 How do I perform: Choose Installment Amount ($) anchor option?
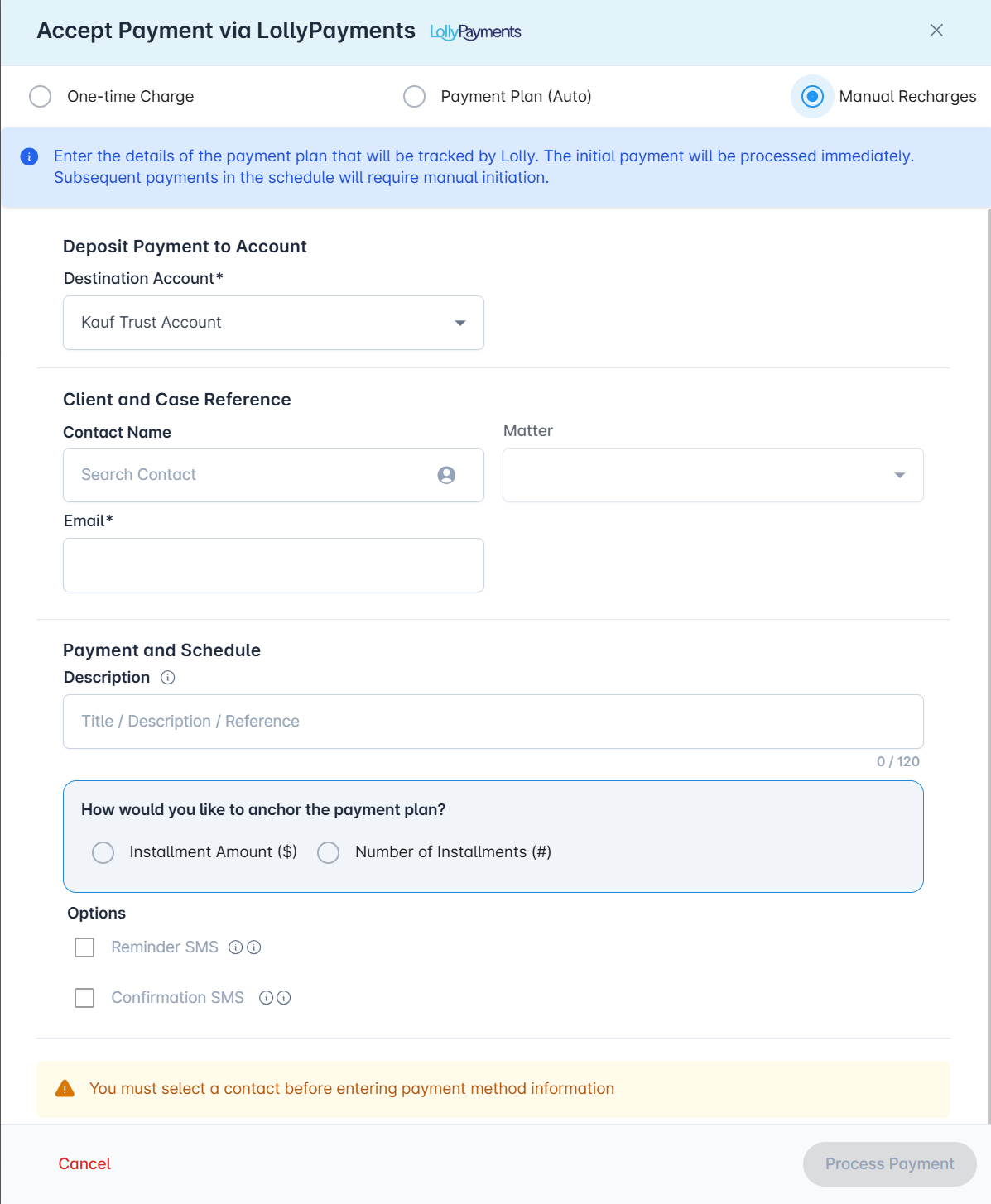pos(103,852)
